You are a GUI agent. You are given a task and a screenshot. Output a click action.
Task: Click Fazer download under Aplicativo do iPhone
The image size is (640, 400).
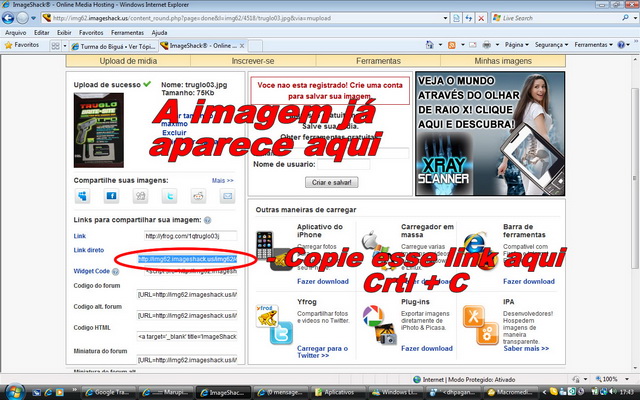[323, 281]
